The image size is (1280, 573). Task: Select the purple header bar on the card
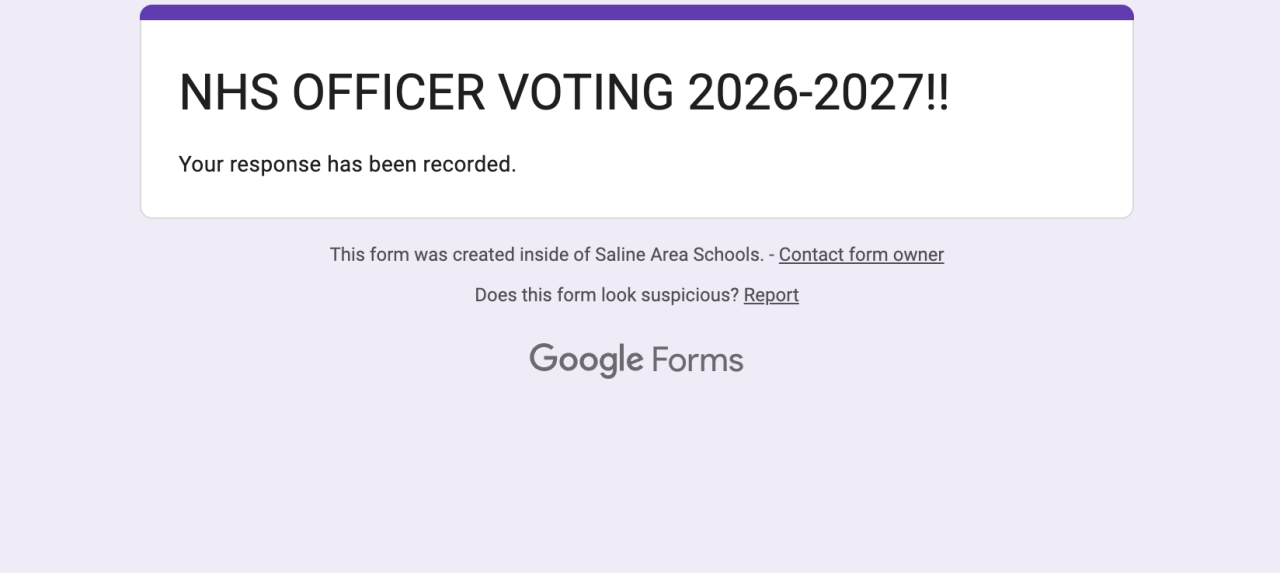pyautogui.click(x=637, y=12)
